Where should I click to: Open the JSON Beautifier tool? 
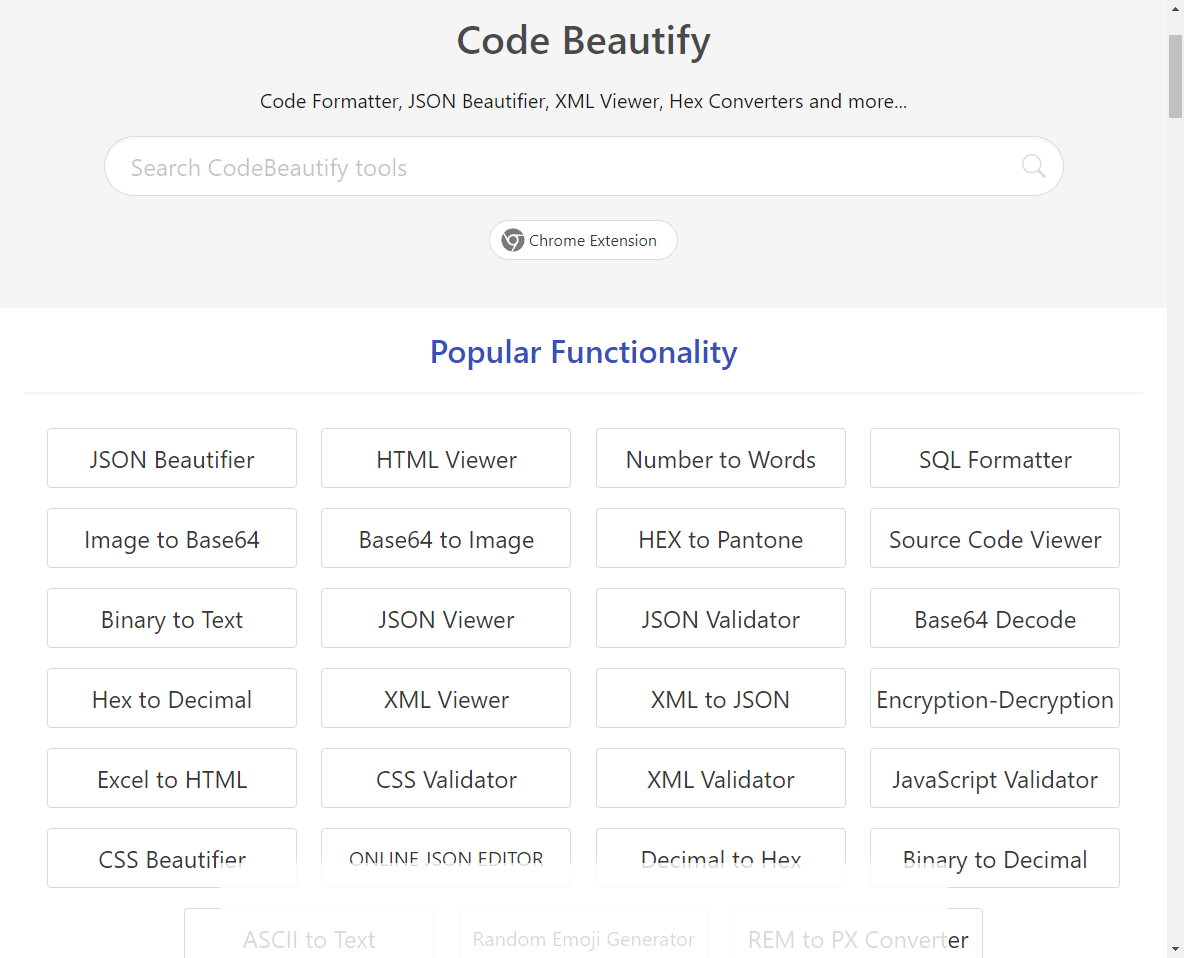172,459
